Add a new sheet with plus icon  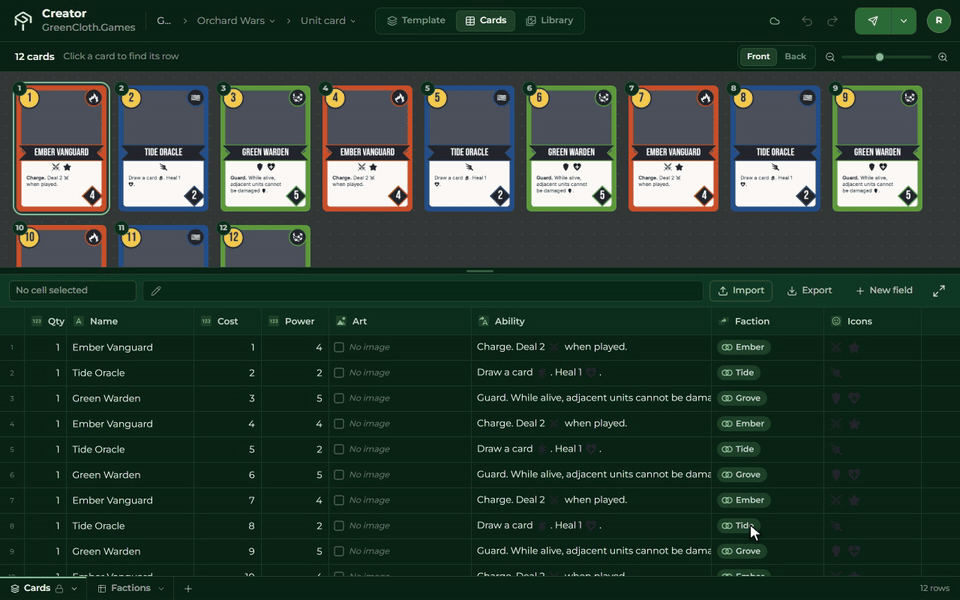(x=188, y=588)
